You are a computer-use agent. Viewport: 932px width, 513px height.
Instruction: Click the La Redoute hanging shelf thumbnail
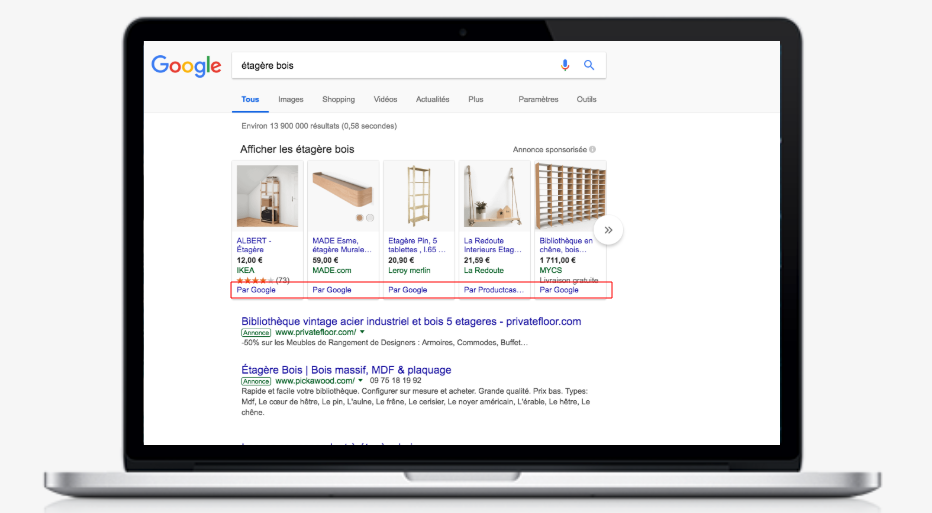[494, 196]
